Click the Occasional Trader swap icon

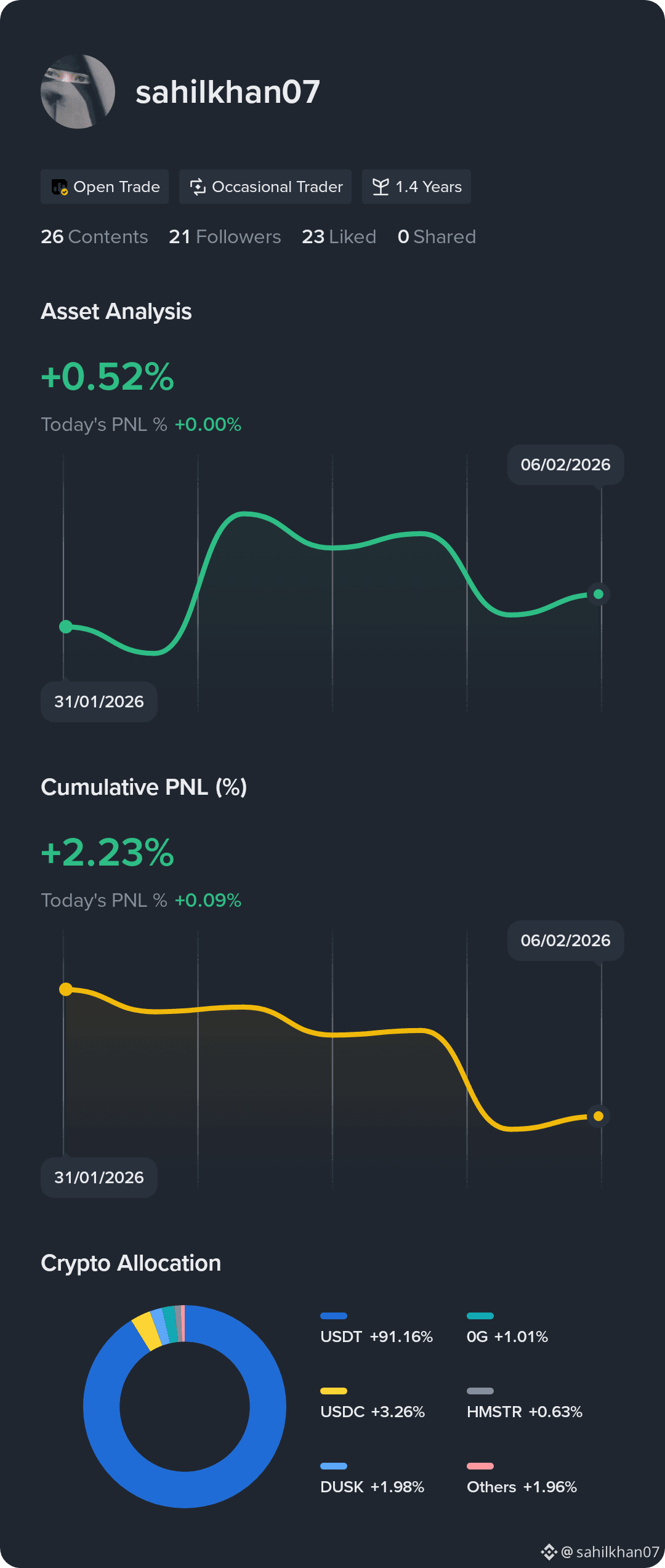(198, 187)
